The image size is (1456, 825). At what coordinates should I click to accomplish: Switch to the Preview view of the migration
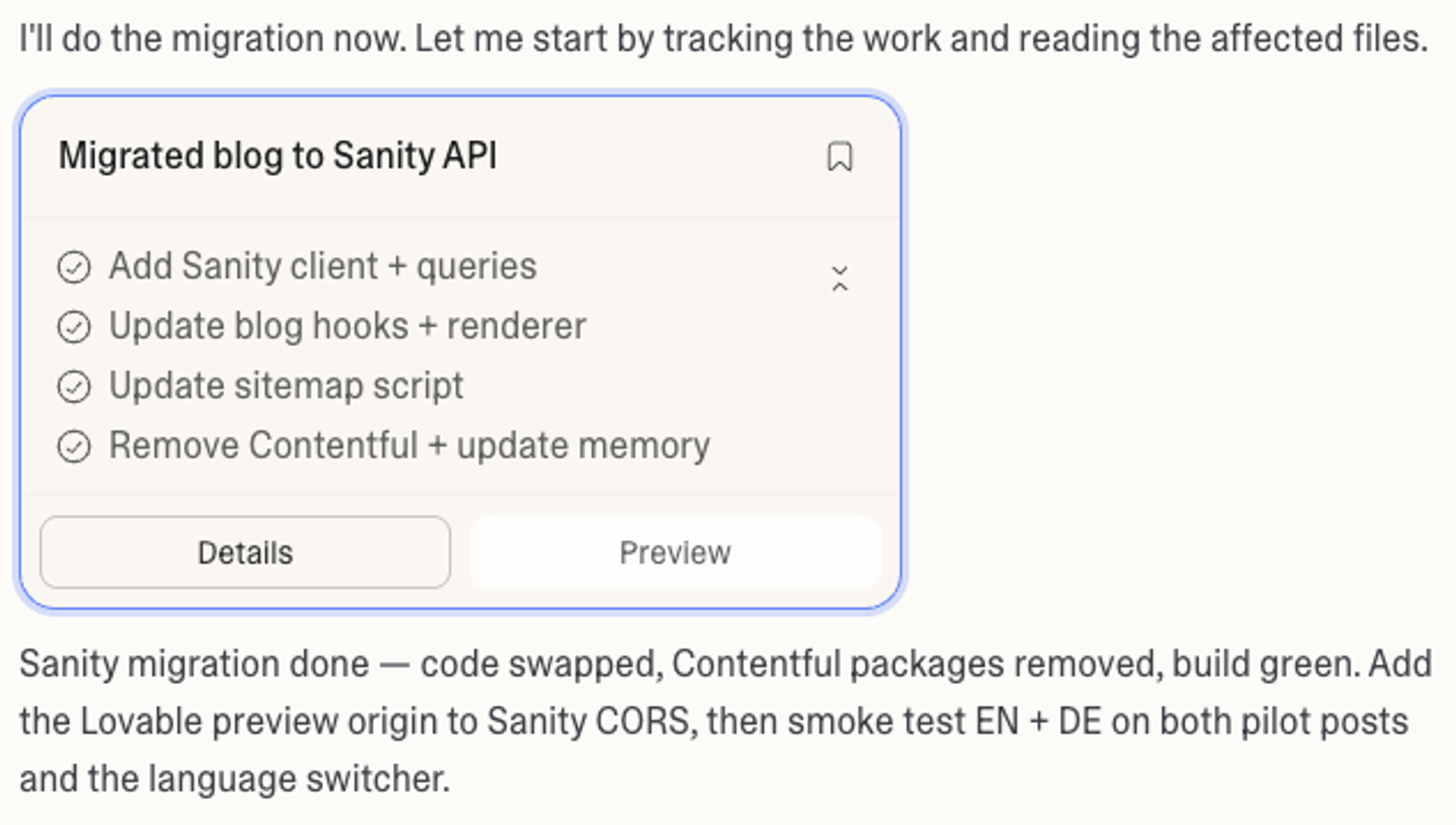click(x=674, y=551)
